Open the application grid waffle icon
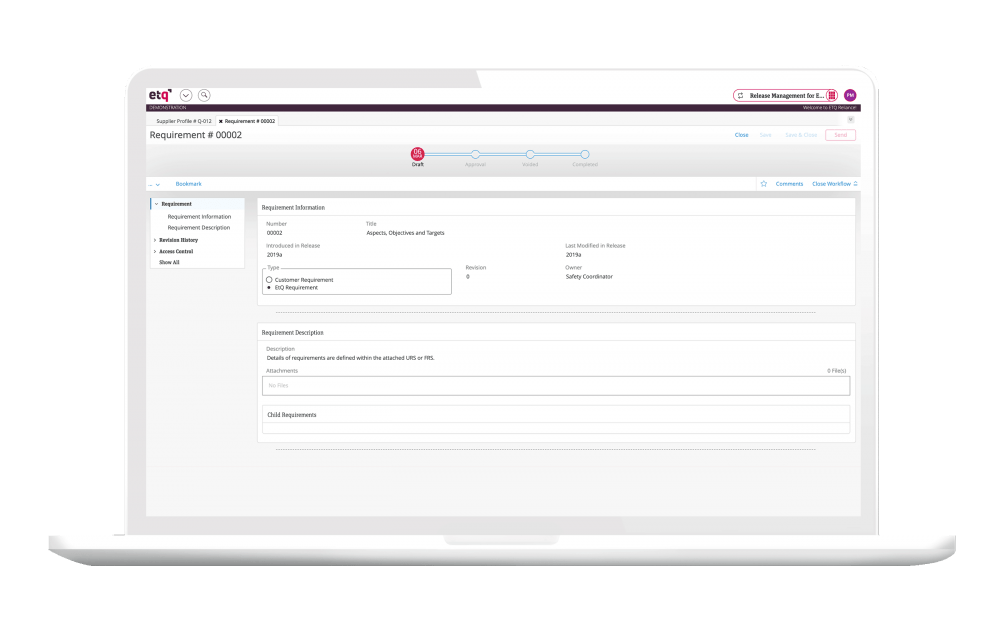This screenshot has height=634, width=1000. click(832, 95)
